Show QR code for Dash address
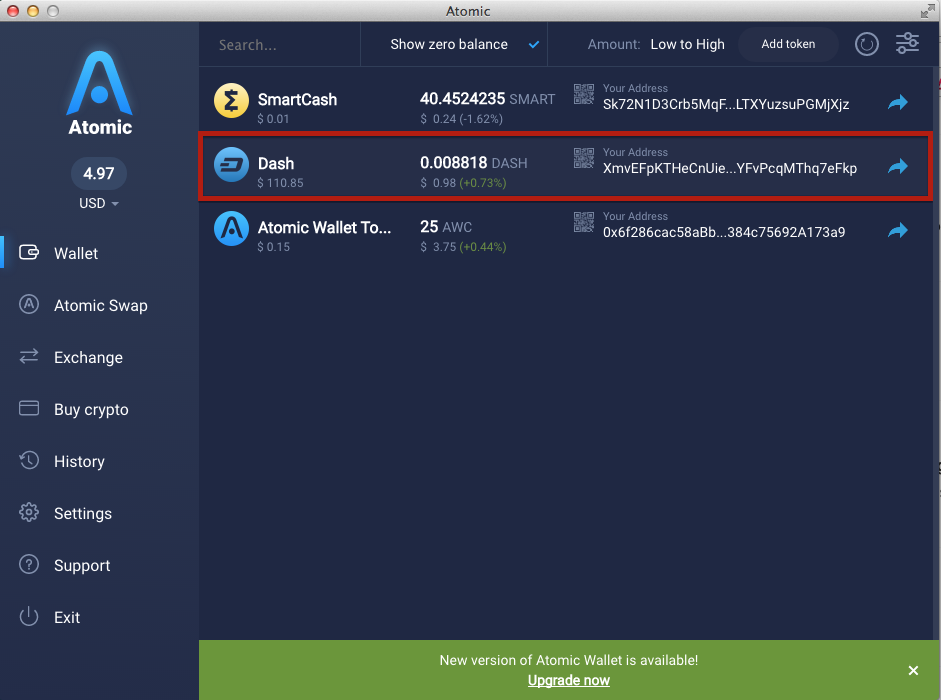941x700 pixels. [583, 158]
